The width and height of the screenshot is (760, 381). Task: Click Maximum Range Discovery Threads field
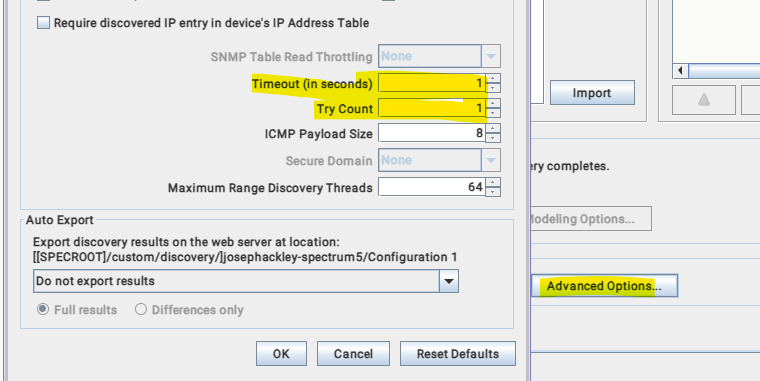pos(431,187)
